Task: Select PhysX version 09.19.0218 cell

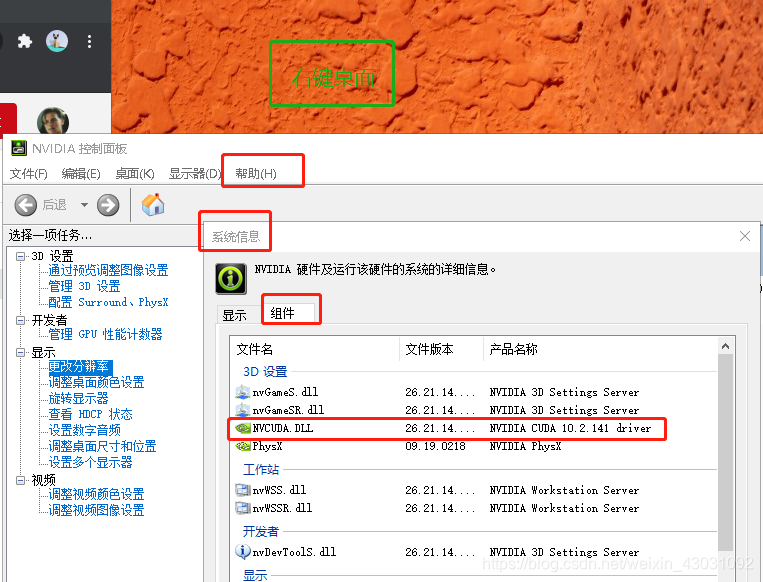Action: [x=435, y=446]
